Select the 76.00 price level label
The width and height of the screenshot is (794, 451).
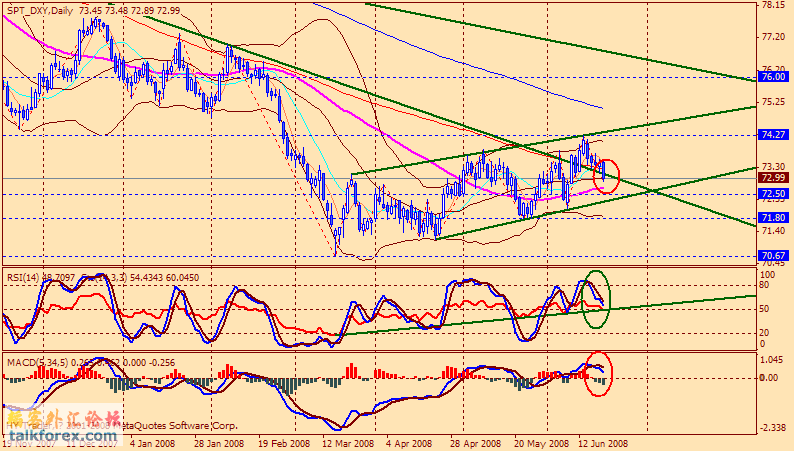point(774,77)
